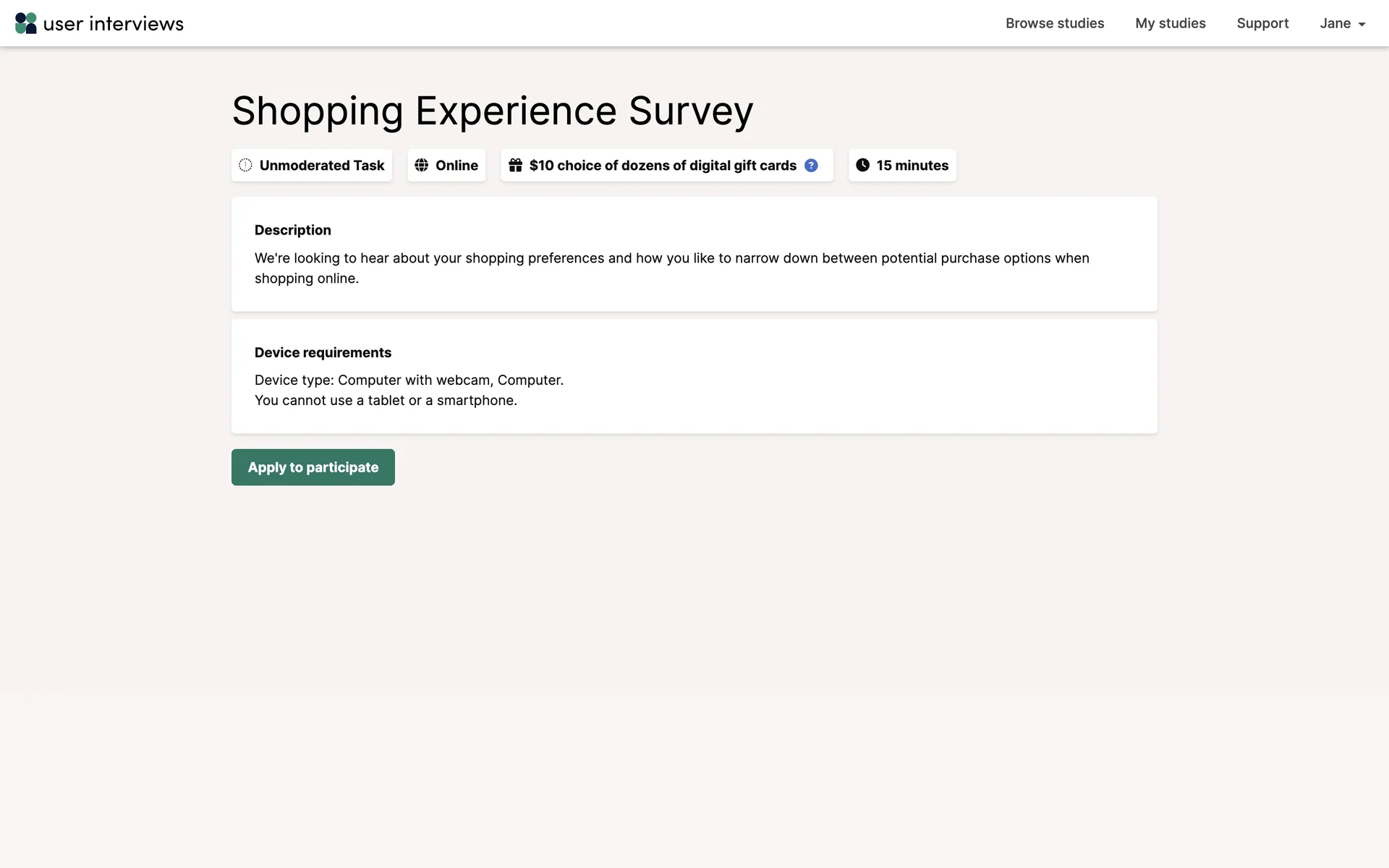Click the User Interviews logo icon
Screen dimensions: 1389x868
tap(26, 23)
